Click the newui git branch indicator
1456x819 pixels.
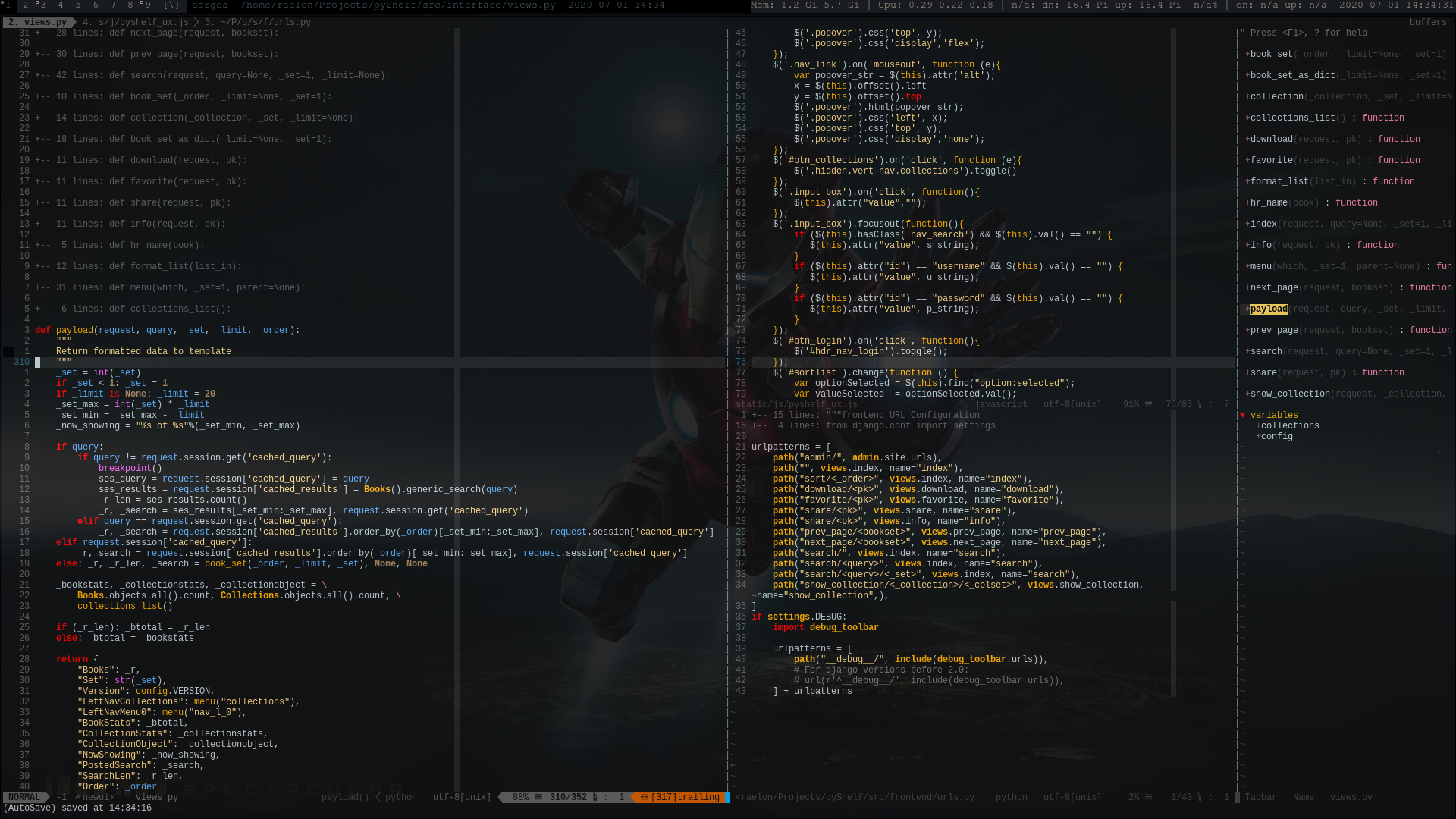(x=96, y=798)
